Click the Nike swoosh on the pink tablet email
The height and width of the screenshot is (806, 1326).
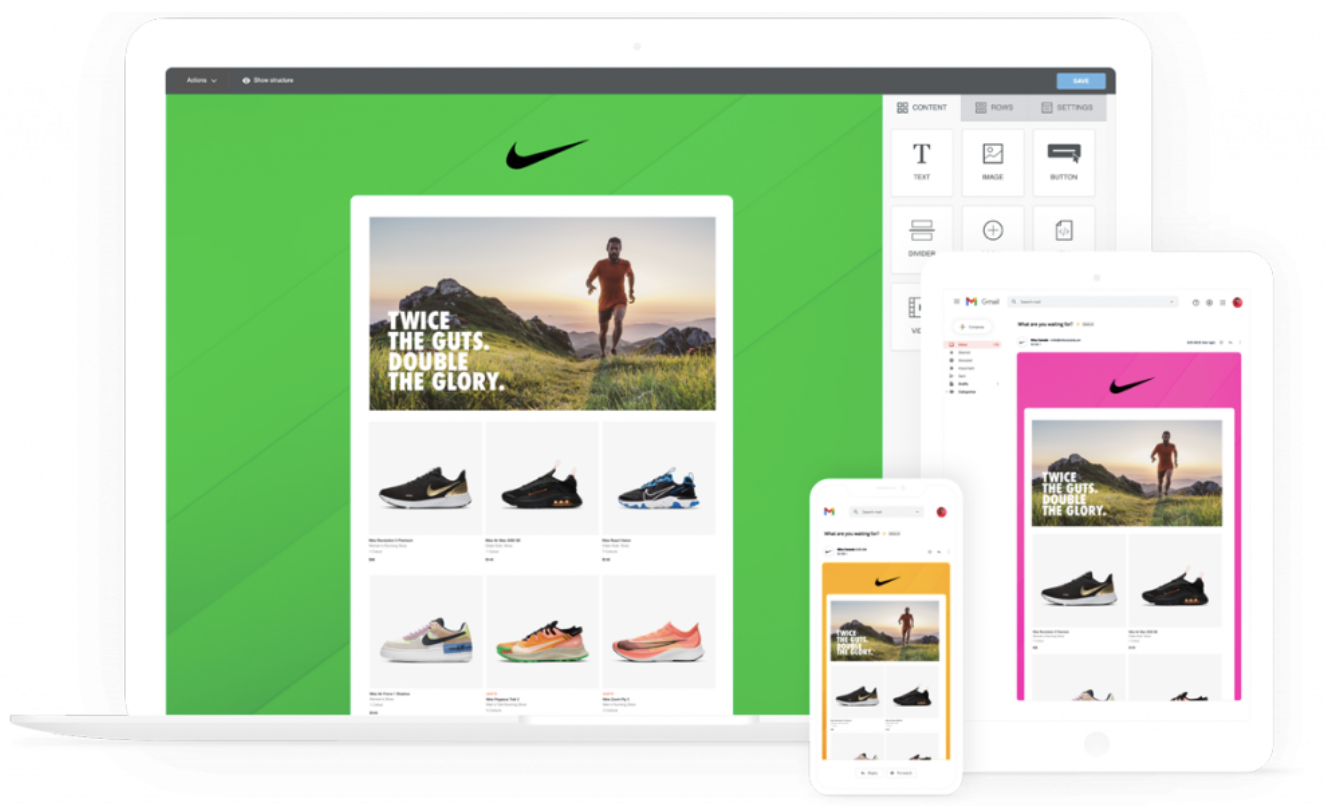tap(1132, 385)
